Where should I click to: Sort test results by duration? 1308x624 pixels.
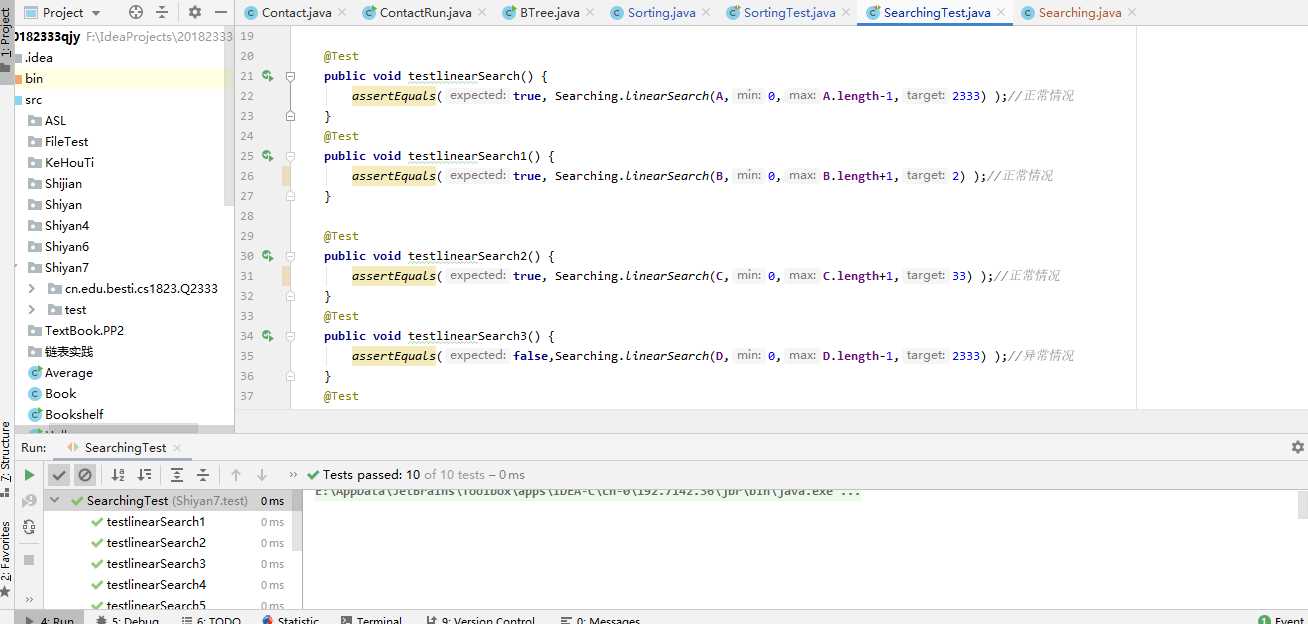click(145, 475)
